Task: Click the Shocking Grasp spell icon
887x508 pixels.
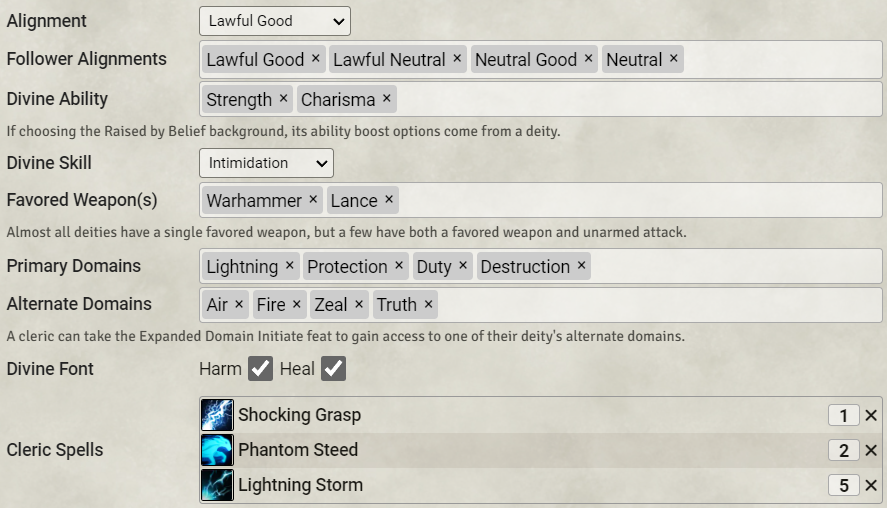Action: [x=217, y=415]
